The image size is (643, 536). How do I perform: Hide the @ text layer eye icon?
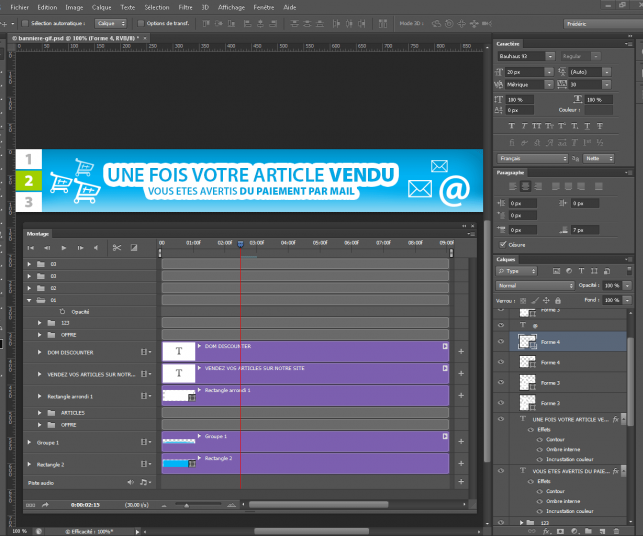501,325
